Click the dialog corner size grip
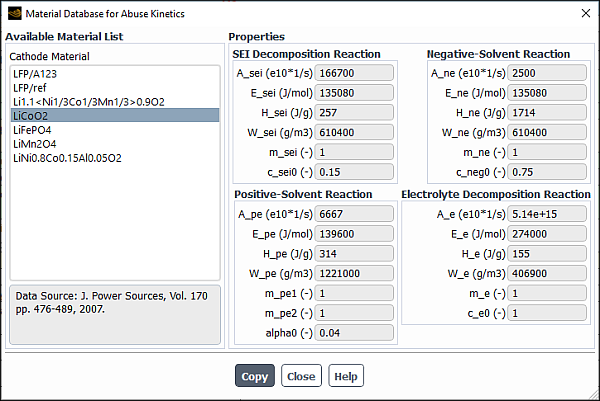Image resolution: width=600 pixels, height=401 pixels. 594,395
